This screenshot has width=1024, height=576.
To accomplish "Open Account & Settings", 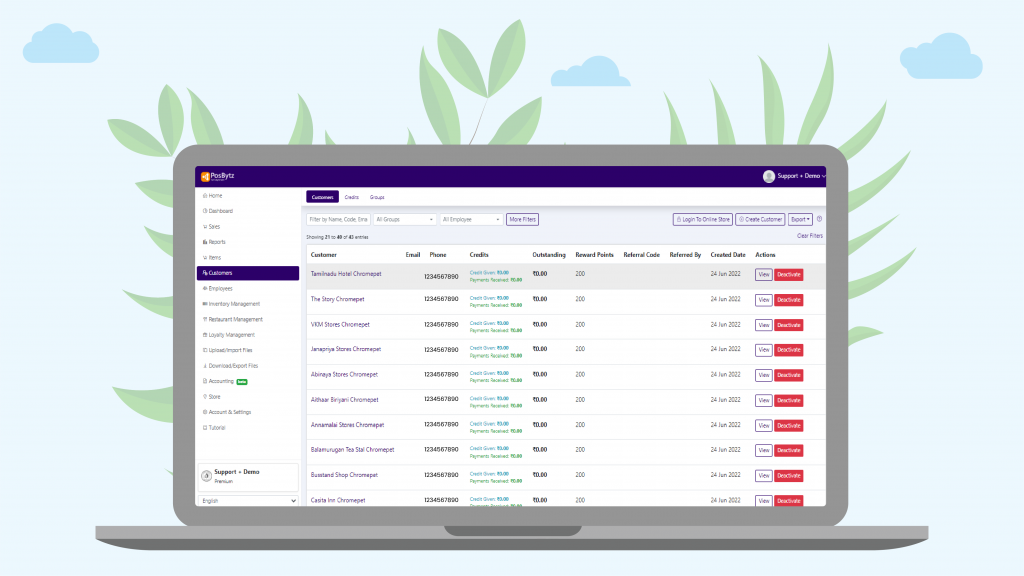I will [x=231, y=413].
